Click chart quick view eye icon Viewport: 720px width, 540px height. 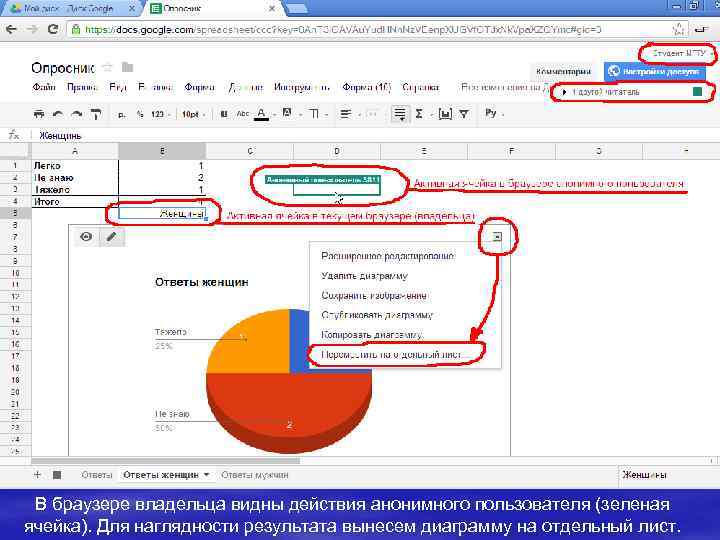coord(86,236)
